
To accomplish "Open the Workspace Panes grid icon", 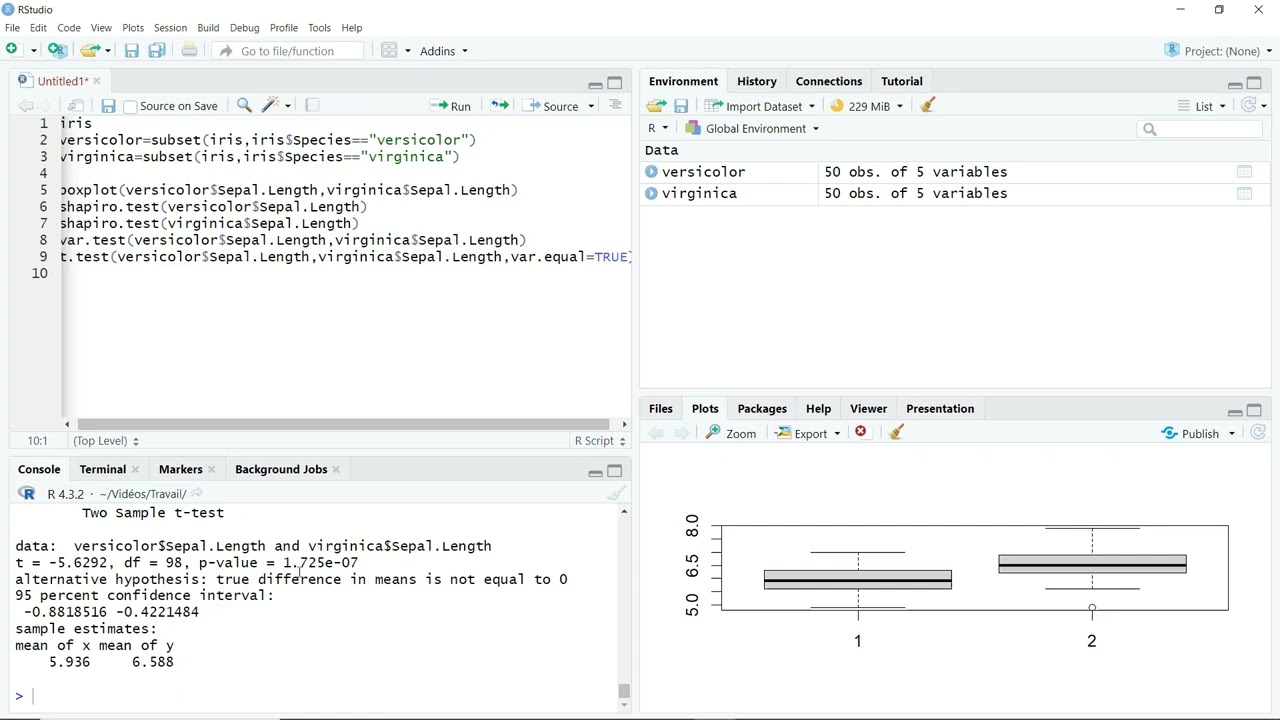I will (x=390, y=50).
